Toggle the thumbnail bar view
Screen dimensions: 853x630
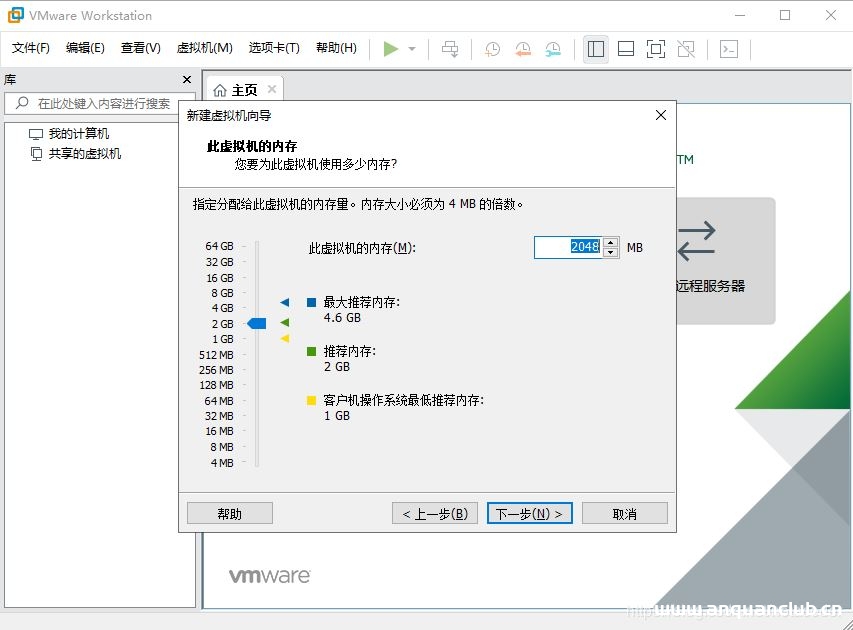627,48
